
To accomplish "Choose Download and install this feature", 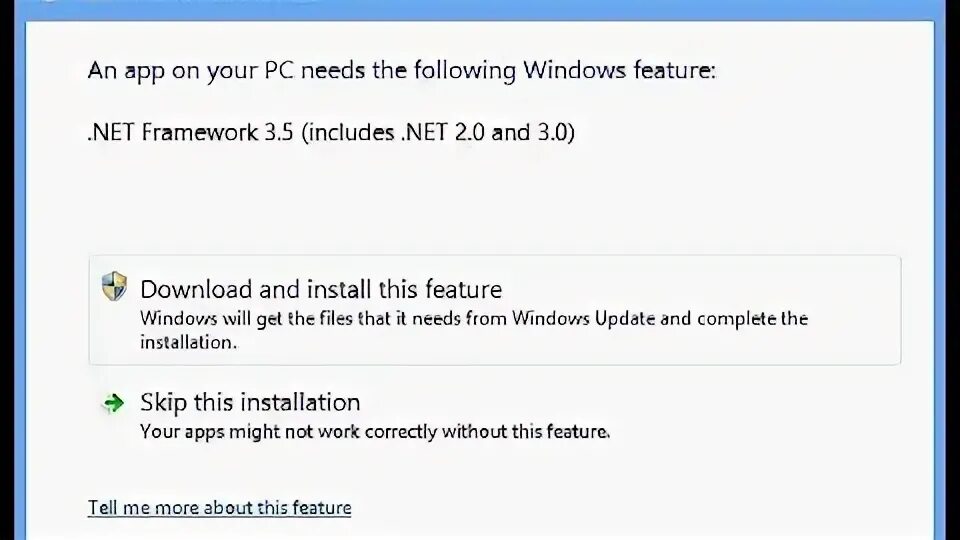I will point(321,290).
